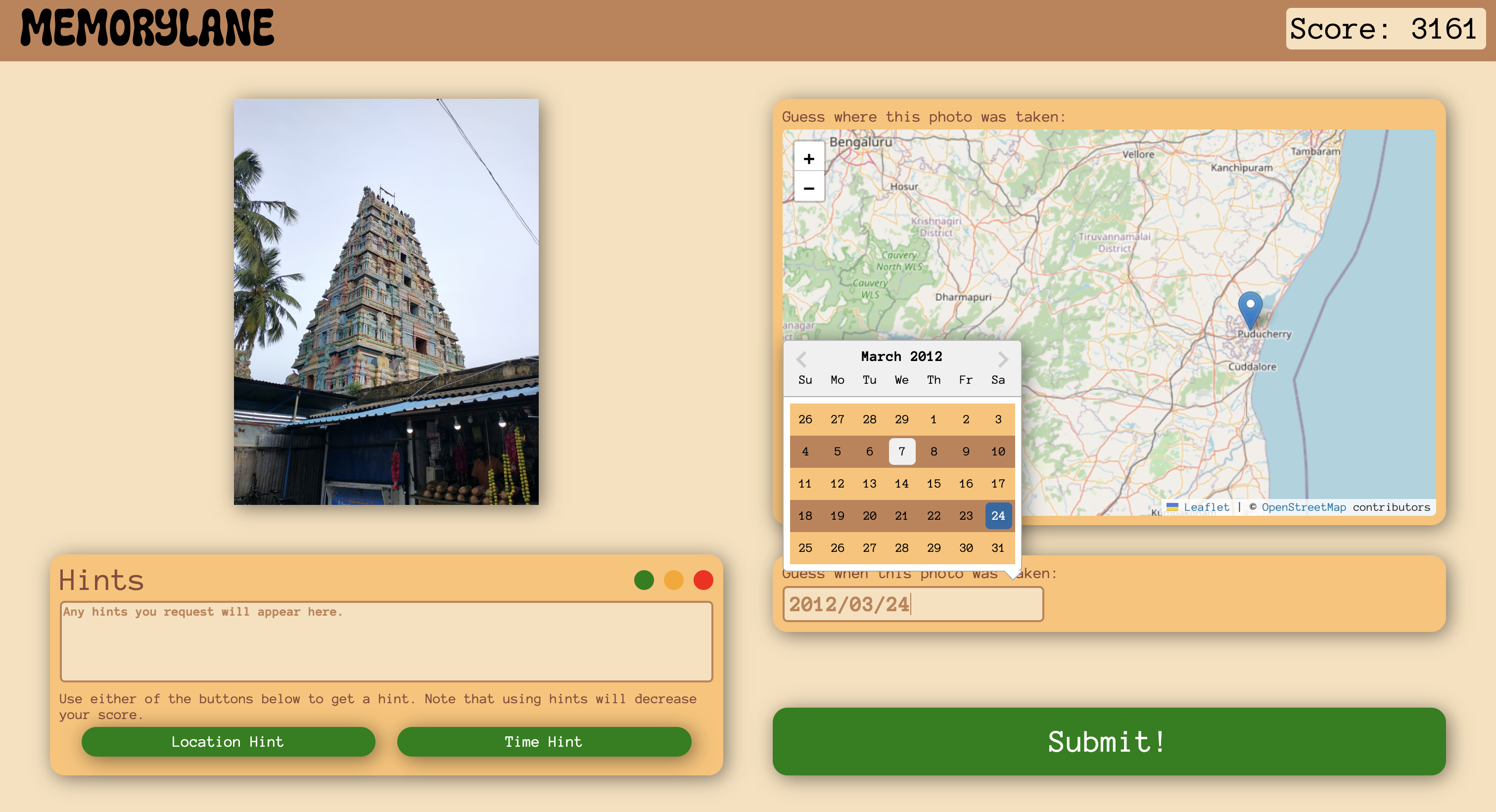
Task: Select March 24 in the calendar
Action: click(x=998, y=515)
